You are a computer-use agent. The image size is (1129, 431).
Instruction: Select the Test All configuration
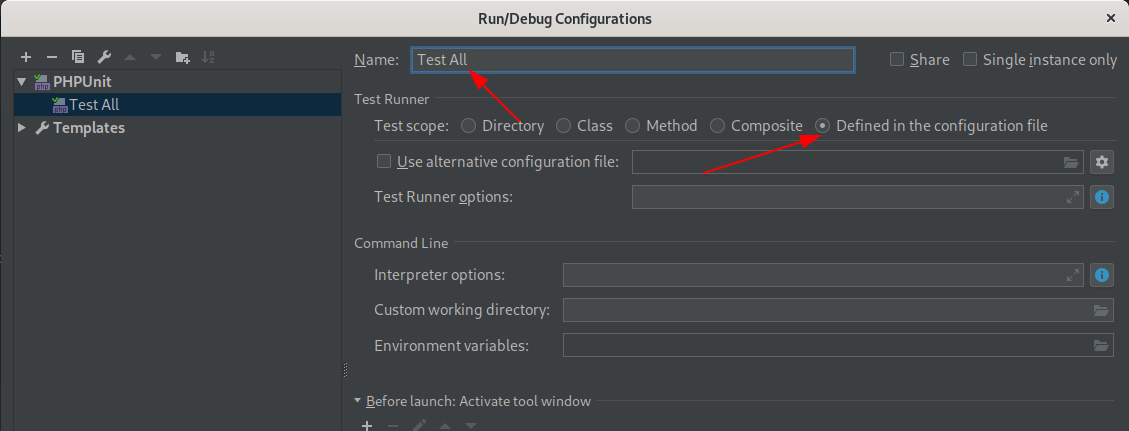(177, 104)
